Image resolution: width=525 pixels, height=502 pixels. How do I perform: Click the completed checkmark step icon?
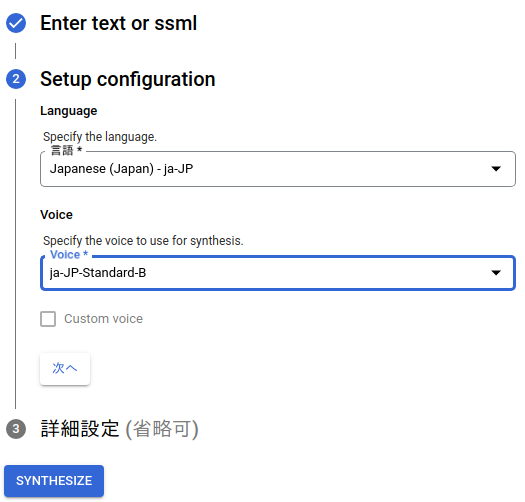point(16,23)
